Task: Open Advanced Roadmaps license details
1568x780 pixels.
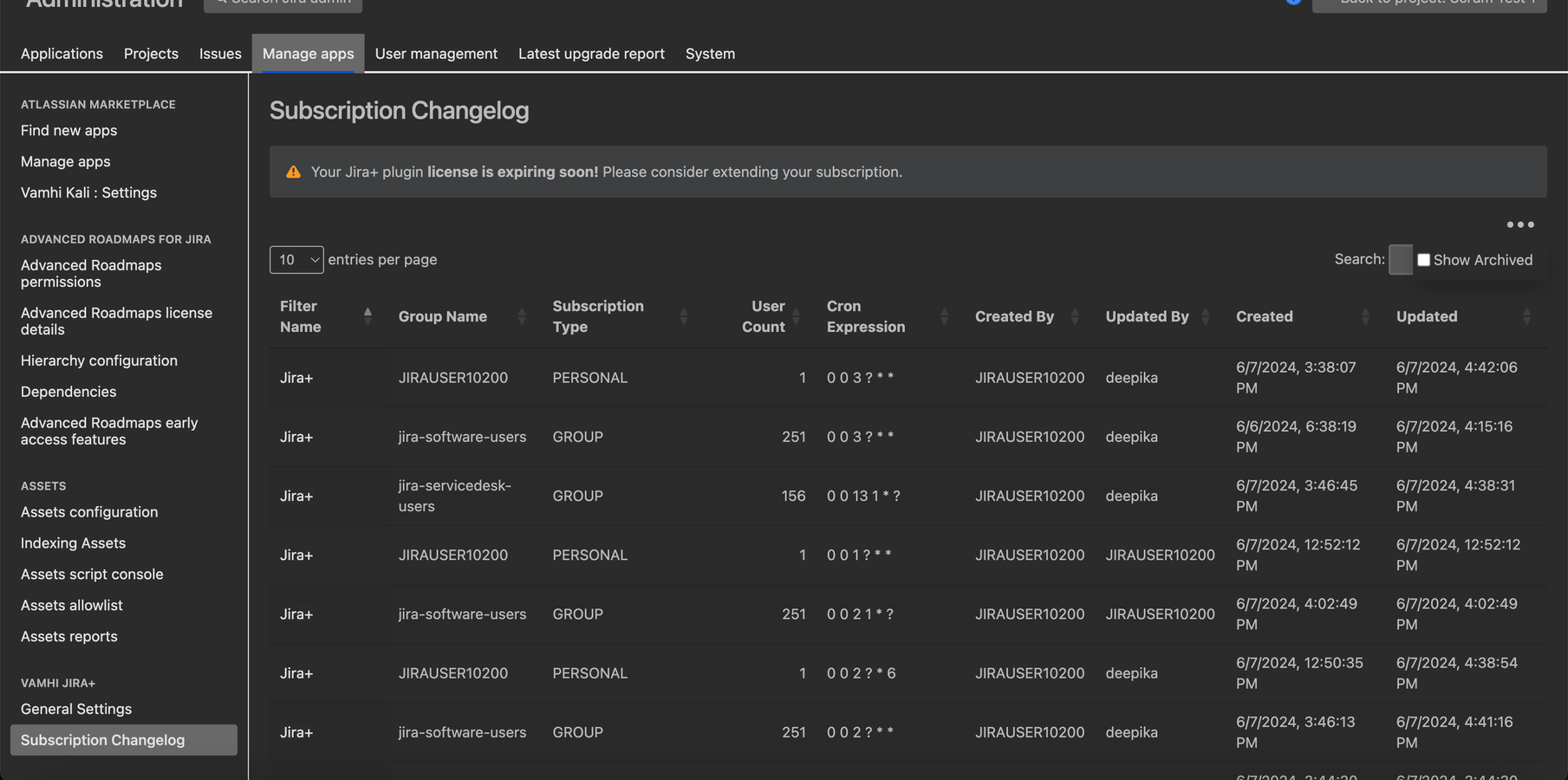Action: click(x=116, y=322)
